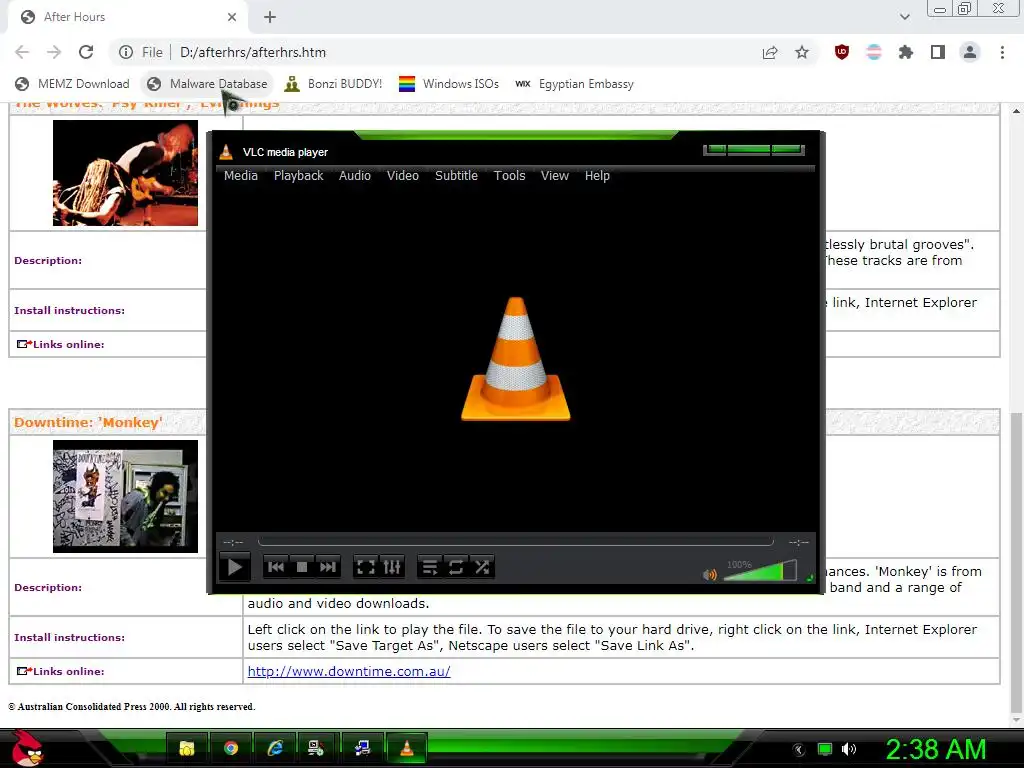Switch to Chrome in taskbar

coord(231,748)
